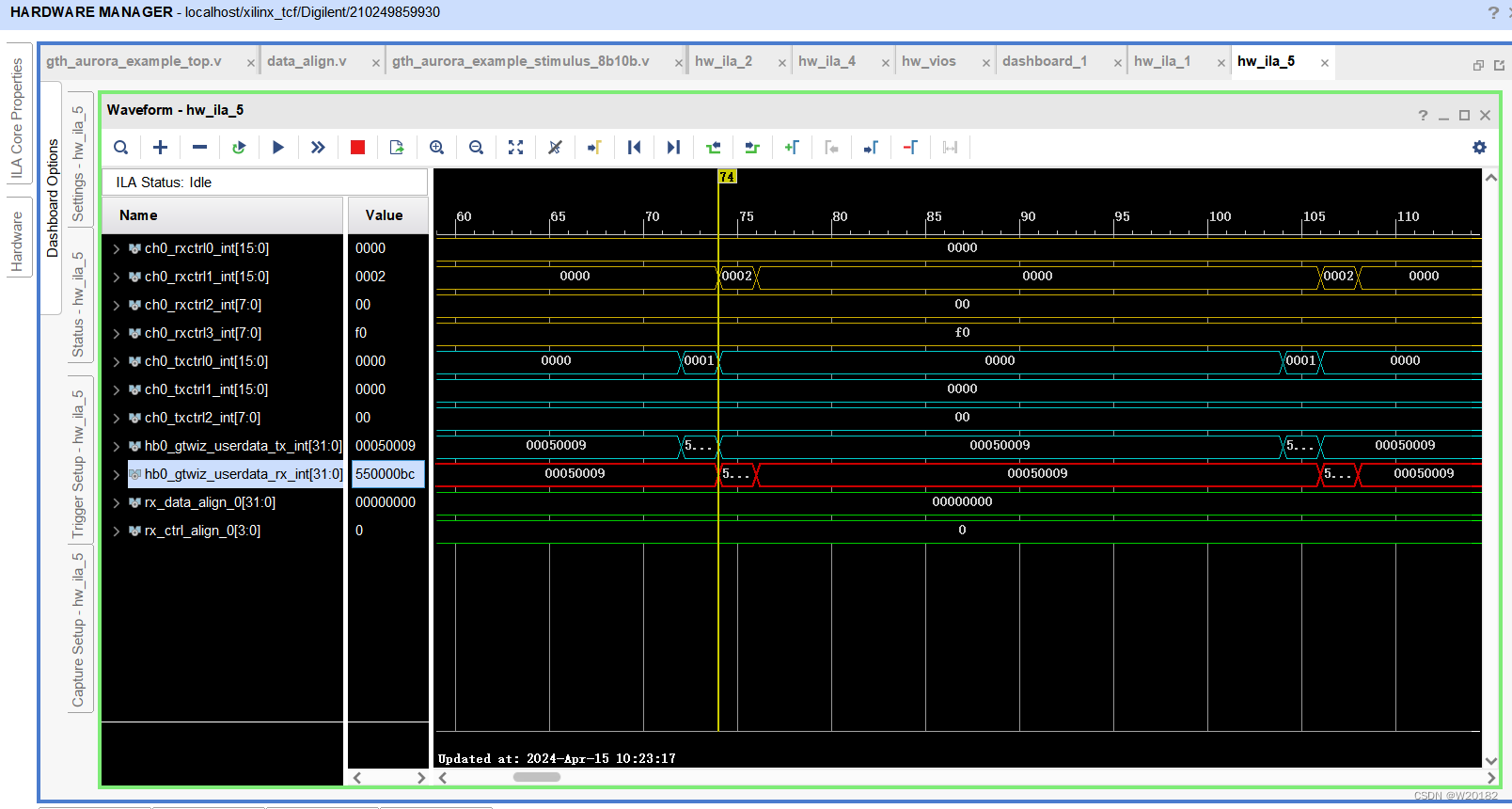Open Waveform panel help question mark
The height and width of the screenshot is (809, 1512).
point(1423,116)
